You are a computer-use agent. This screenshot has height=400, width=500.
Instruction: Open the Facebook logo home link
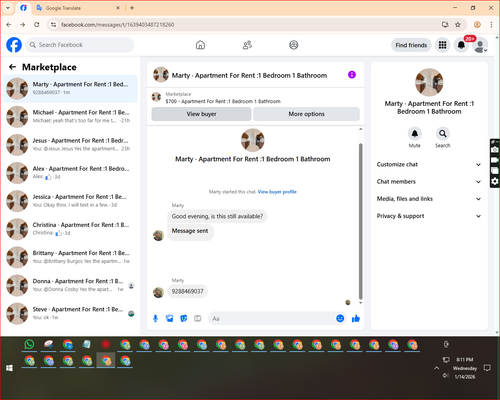pyautogui.click(x=14, y=45)
